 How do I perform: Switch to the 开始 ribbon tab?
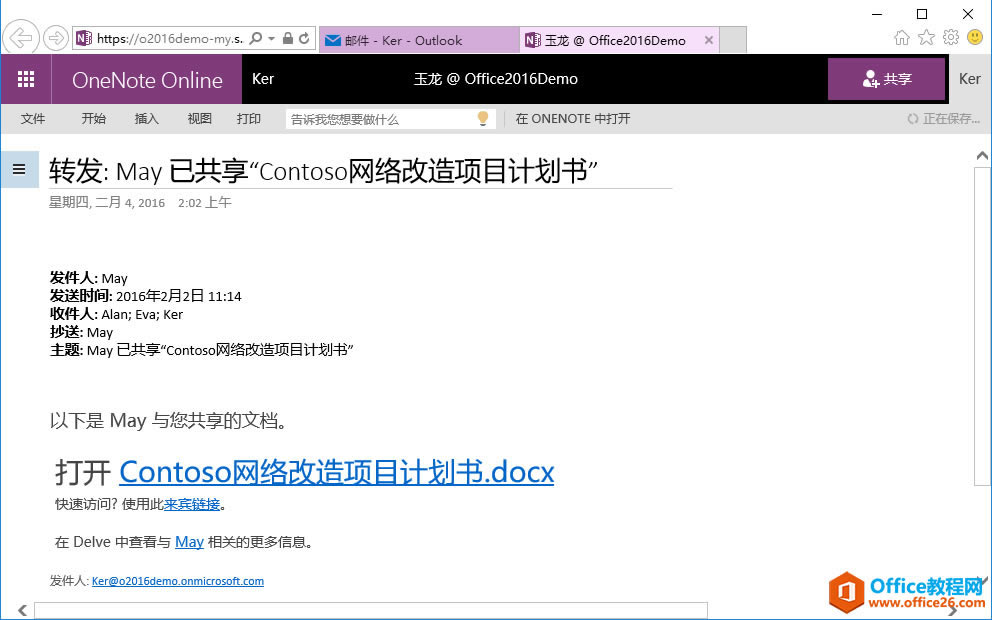[92, 118]
